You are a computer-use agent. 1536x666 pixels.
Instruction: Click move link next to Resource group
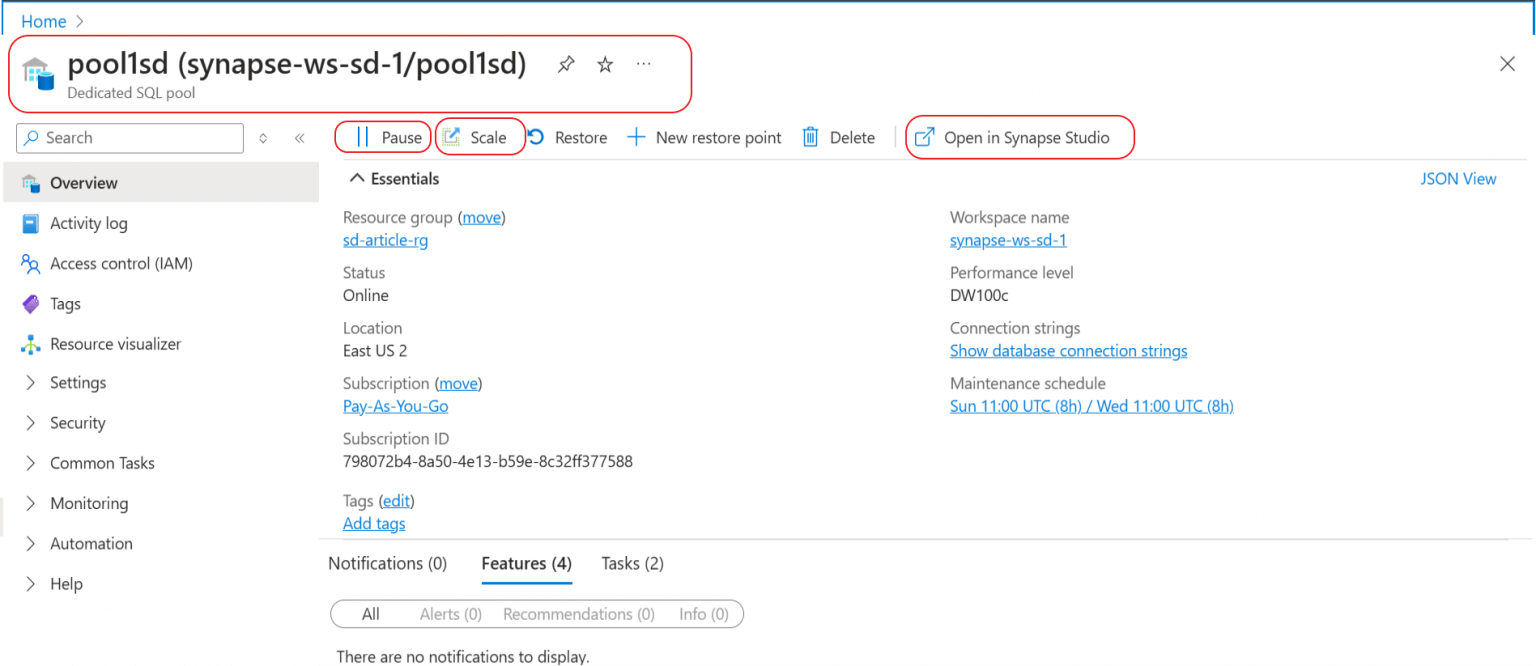click(482, 217)
